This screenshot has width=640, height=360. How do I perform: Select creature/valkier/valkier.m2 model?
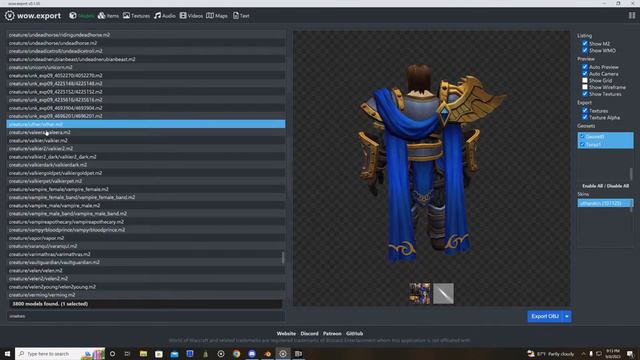146,140
